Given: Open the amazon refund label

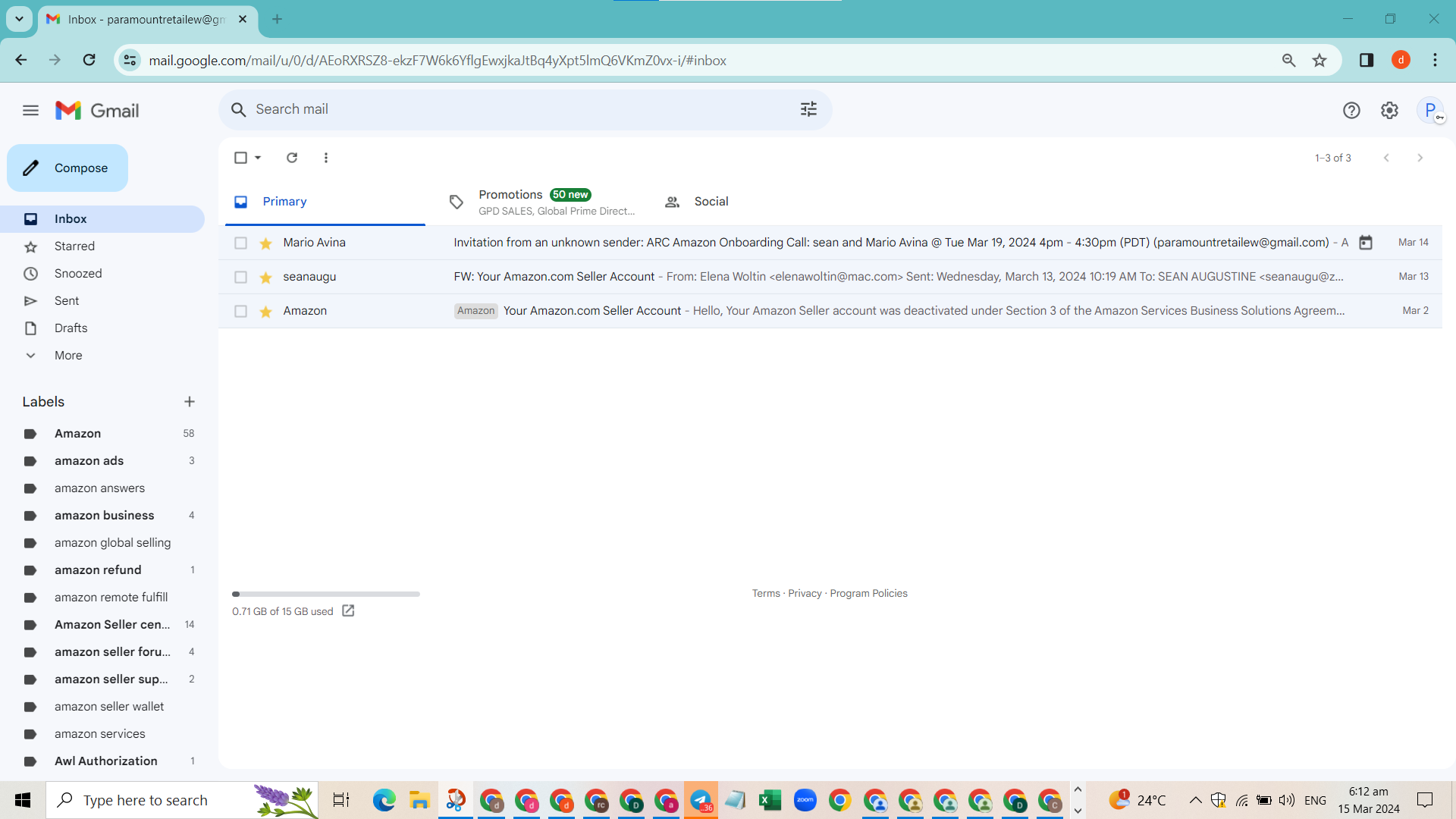Looking at the screenshot, I should click(102, 570).
